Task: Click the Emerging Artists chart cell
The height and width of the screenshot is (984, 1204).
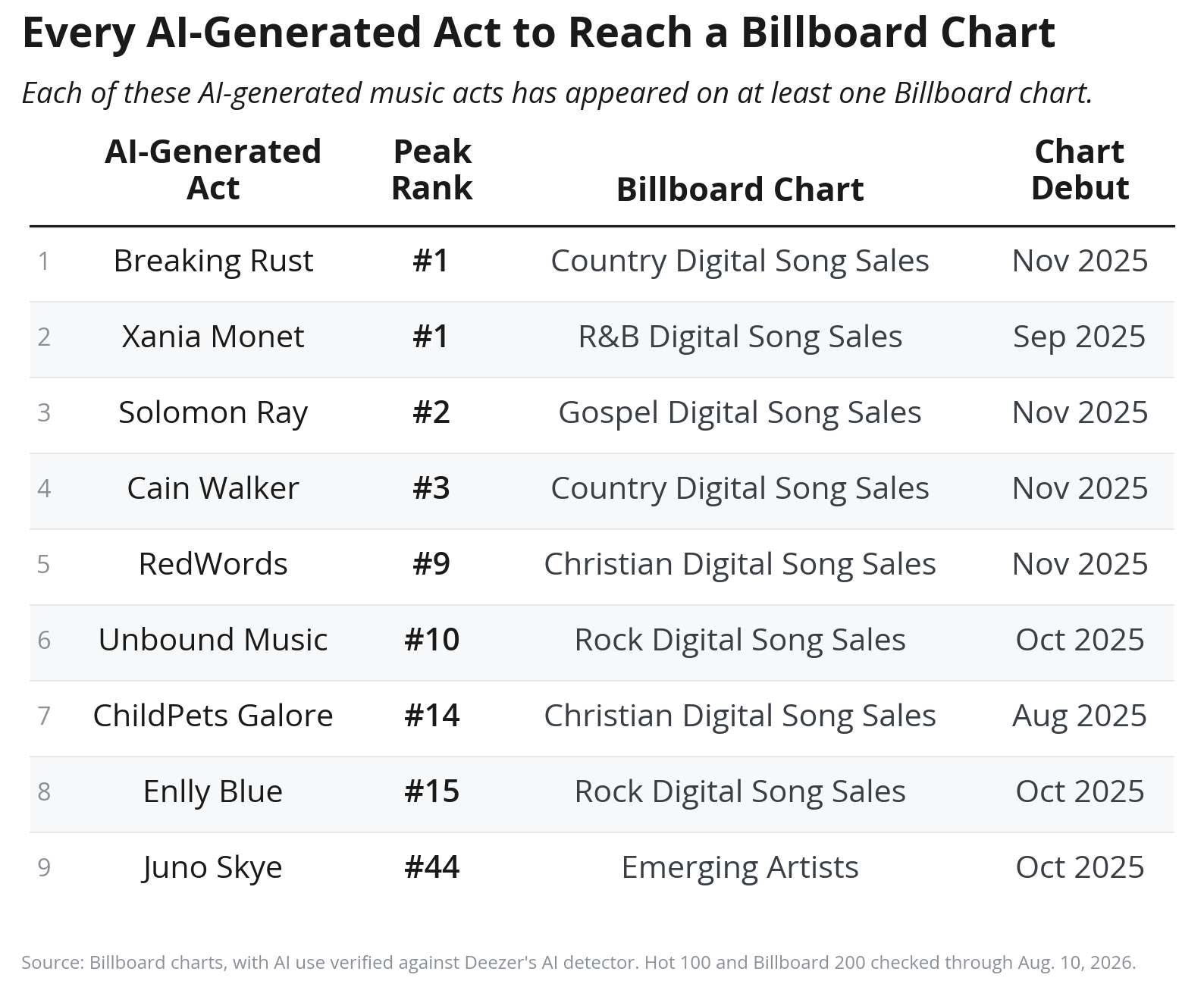Action: [x=740, y=867]
